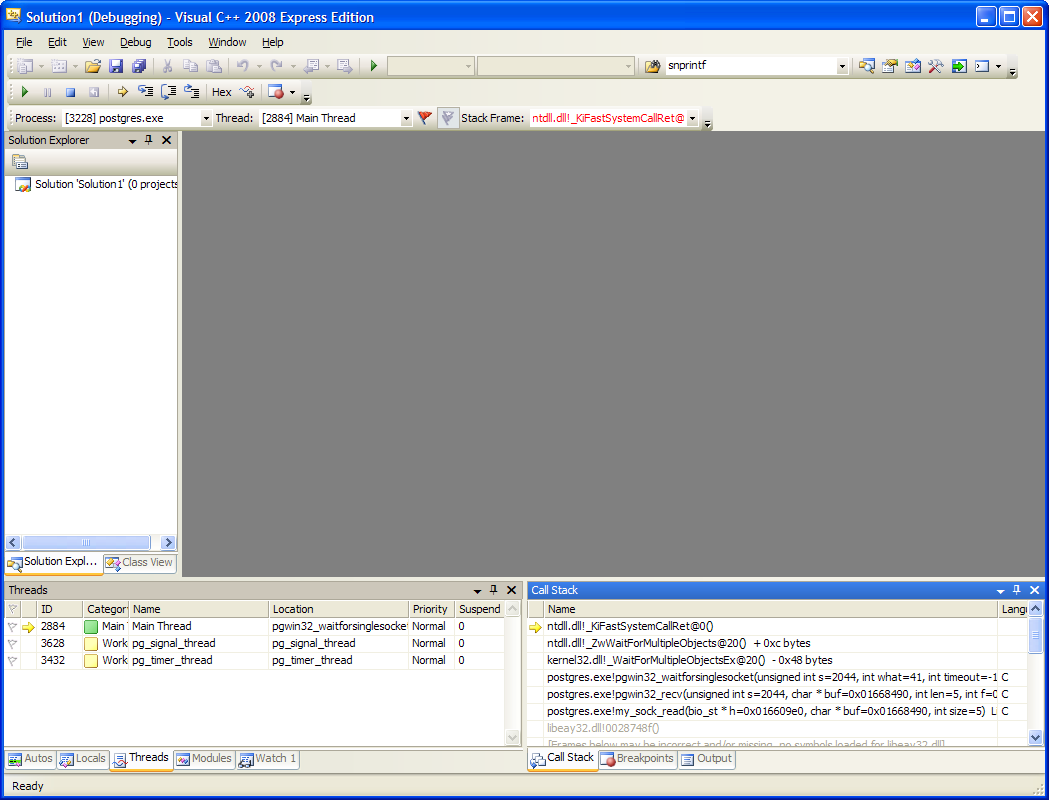Viewport: 1049px width, 800px height.
Task: Switch to the Breakpoints tab
Action: 637,759
